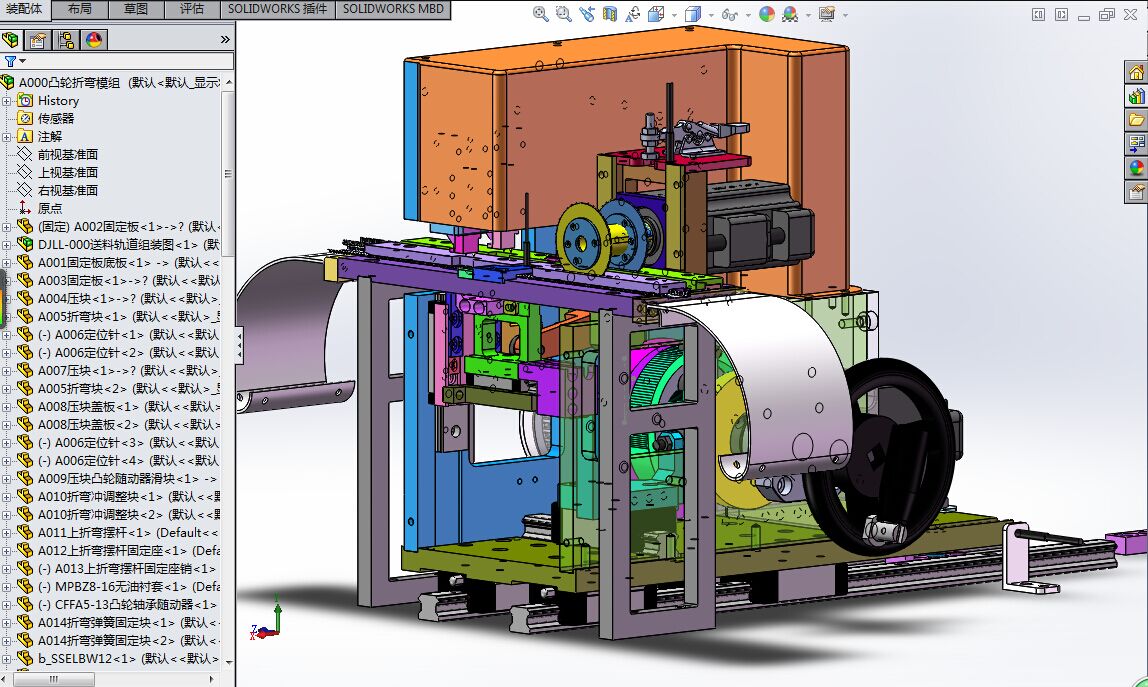
Task: Click the tile document left button
Action: [x=1038, y=15]
